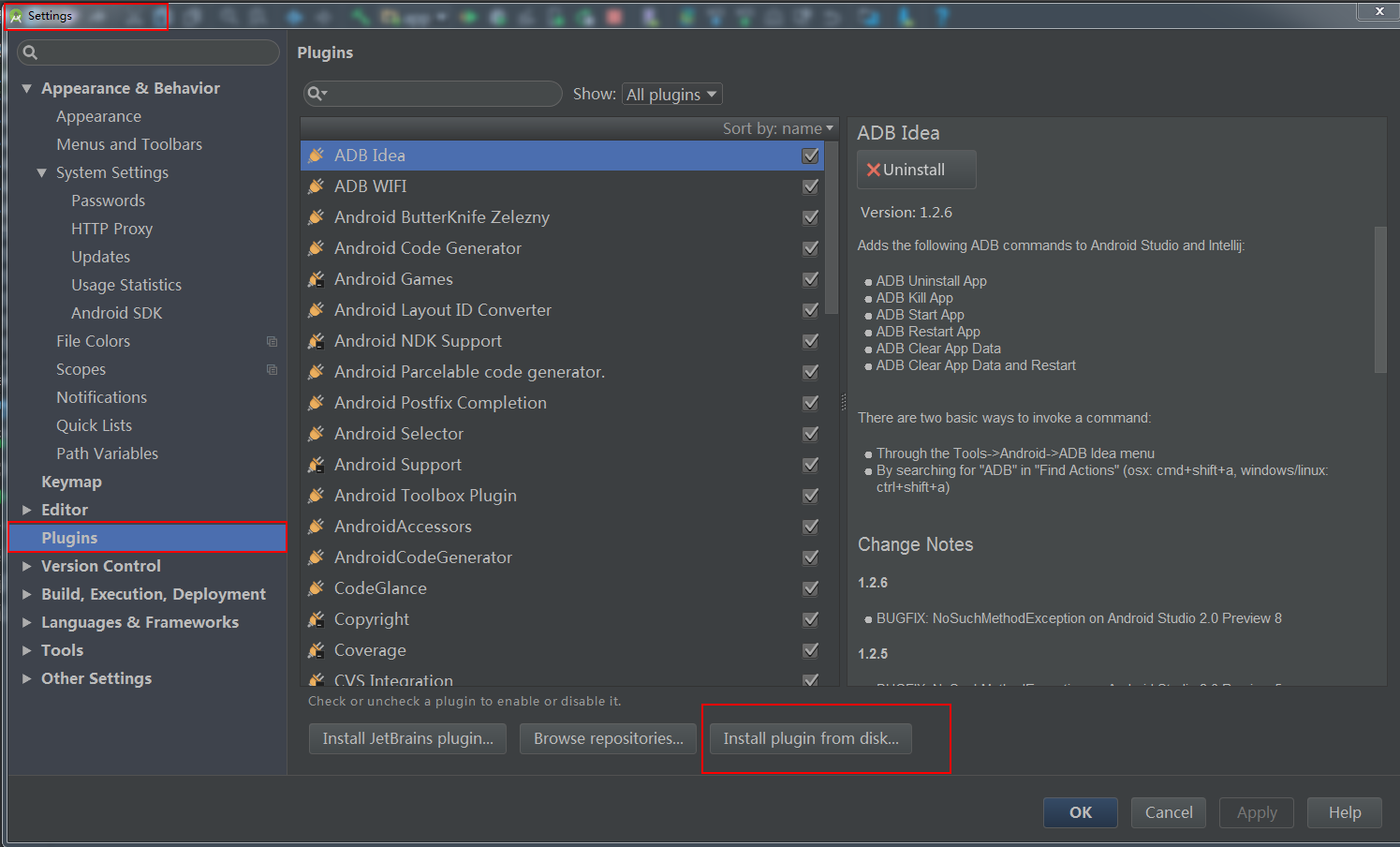The width and height of the screenshot is (1400, 847).
Task: Click the project-level icon next to Scopes
Action: tap(272, 369)
